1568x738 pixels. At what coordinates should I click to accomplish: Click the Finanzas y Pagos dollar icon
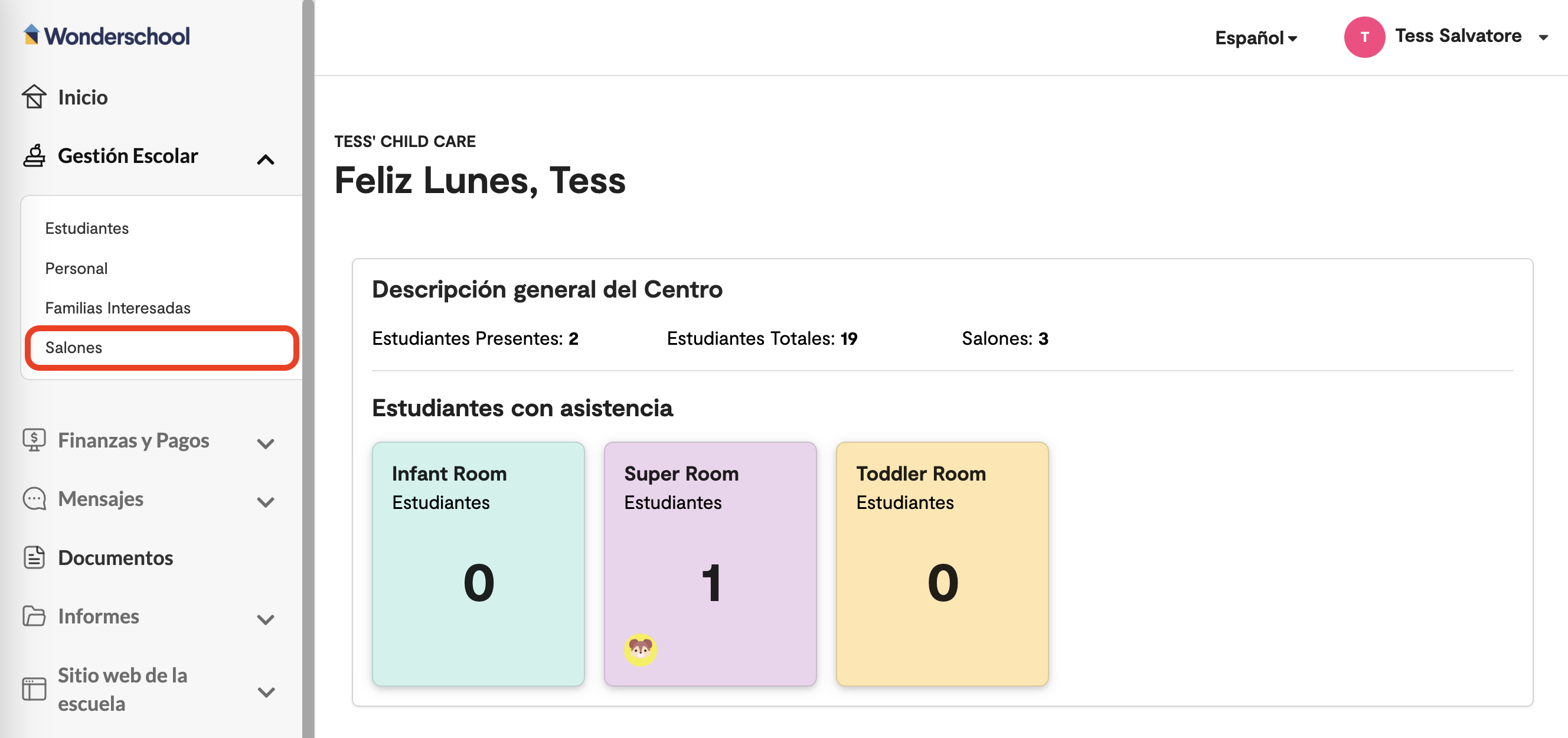[x=34, y=440]
